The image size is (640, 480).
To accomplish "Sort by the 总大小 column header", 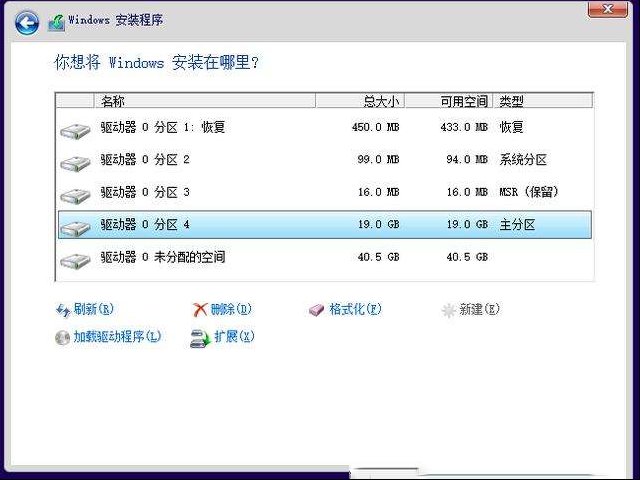I will pos(360,101).
